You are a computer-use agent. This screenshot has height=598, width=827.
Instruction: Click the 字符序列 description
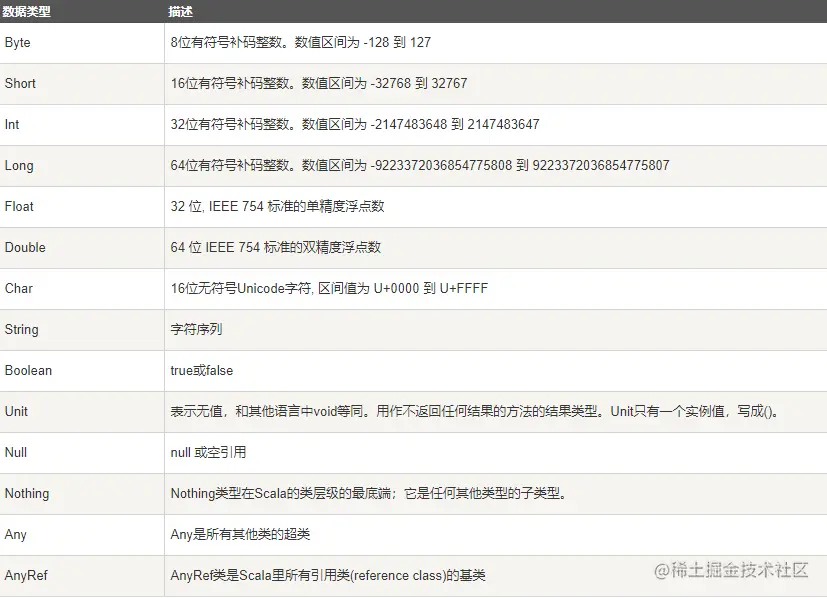point(196,330)
